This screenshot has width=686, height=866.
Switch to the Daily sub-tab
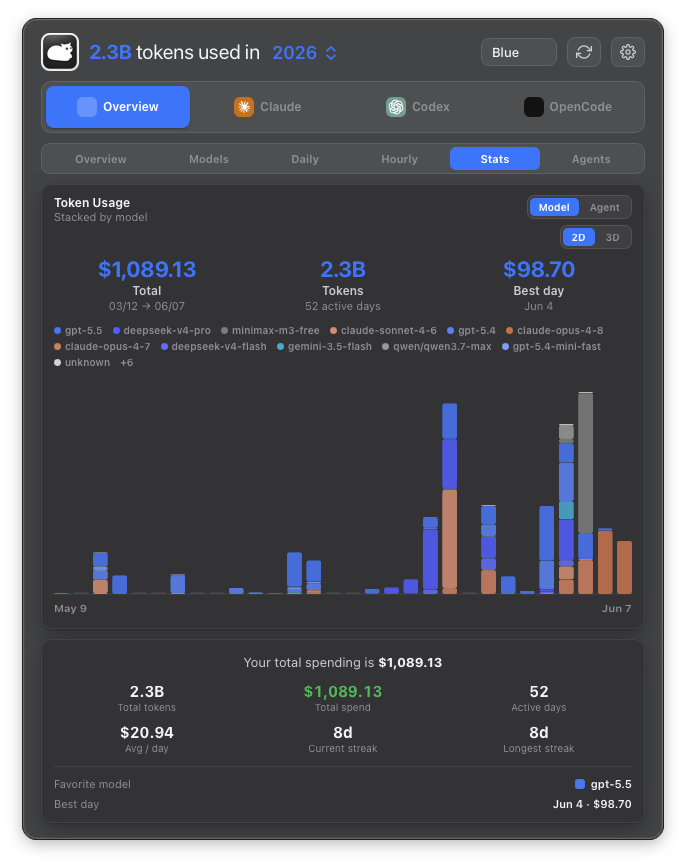pyautogui.click(x=305, y=159)
